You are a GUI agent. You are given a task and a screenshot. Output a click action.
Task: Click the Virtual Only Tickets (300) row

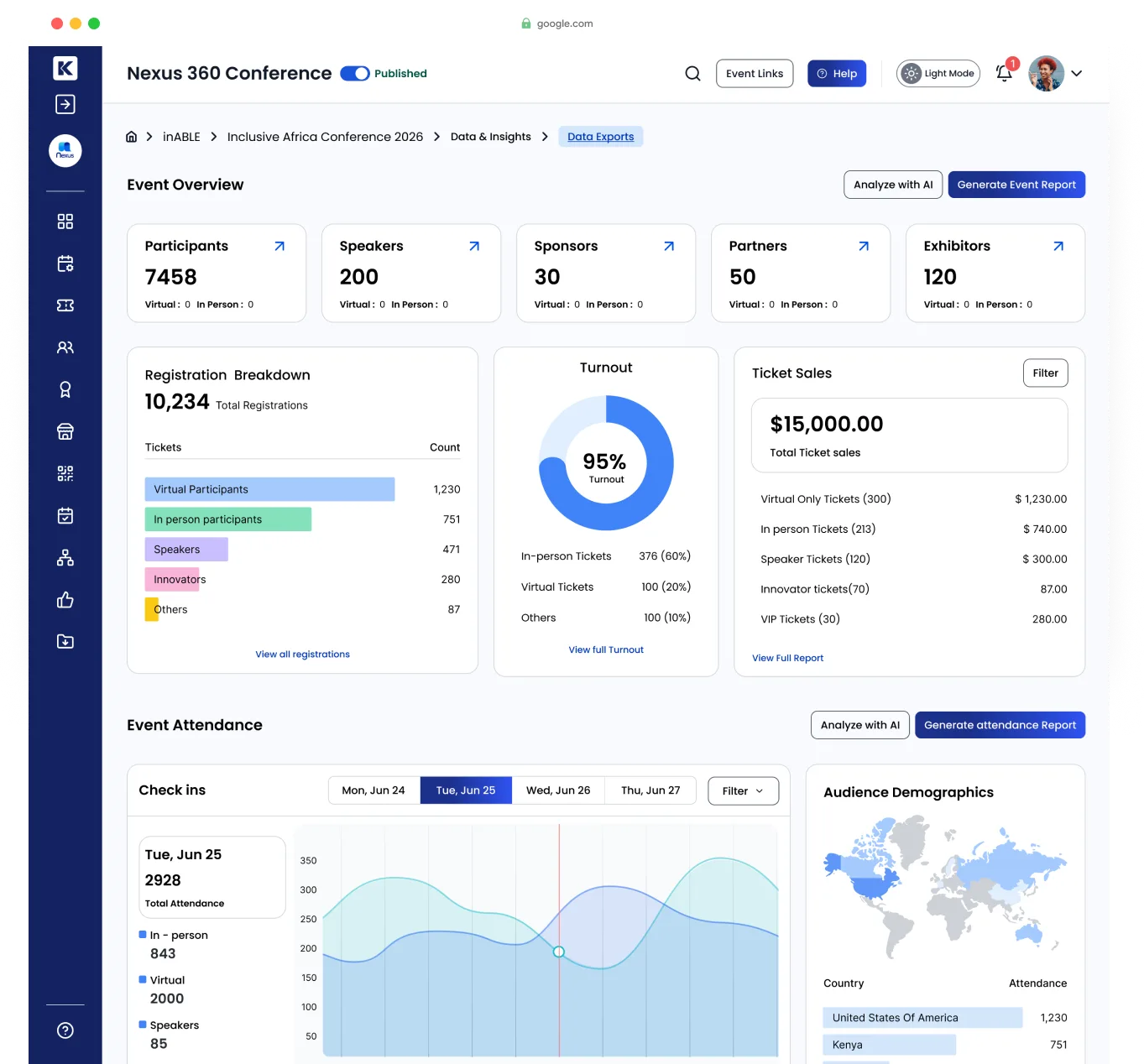[x=913, y=499]
